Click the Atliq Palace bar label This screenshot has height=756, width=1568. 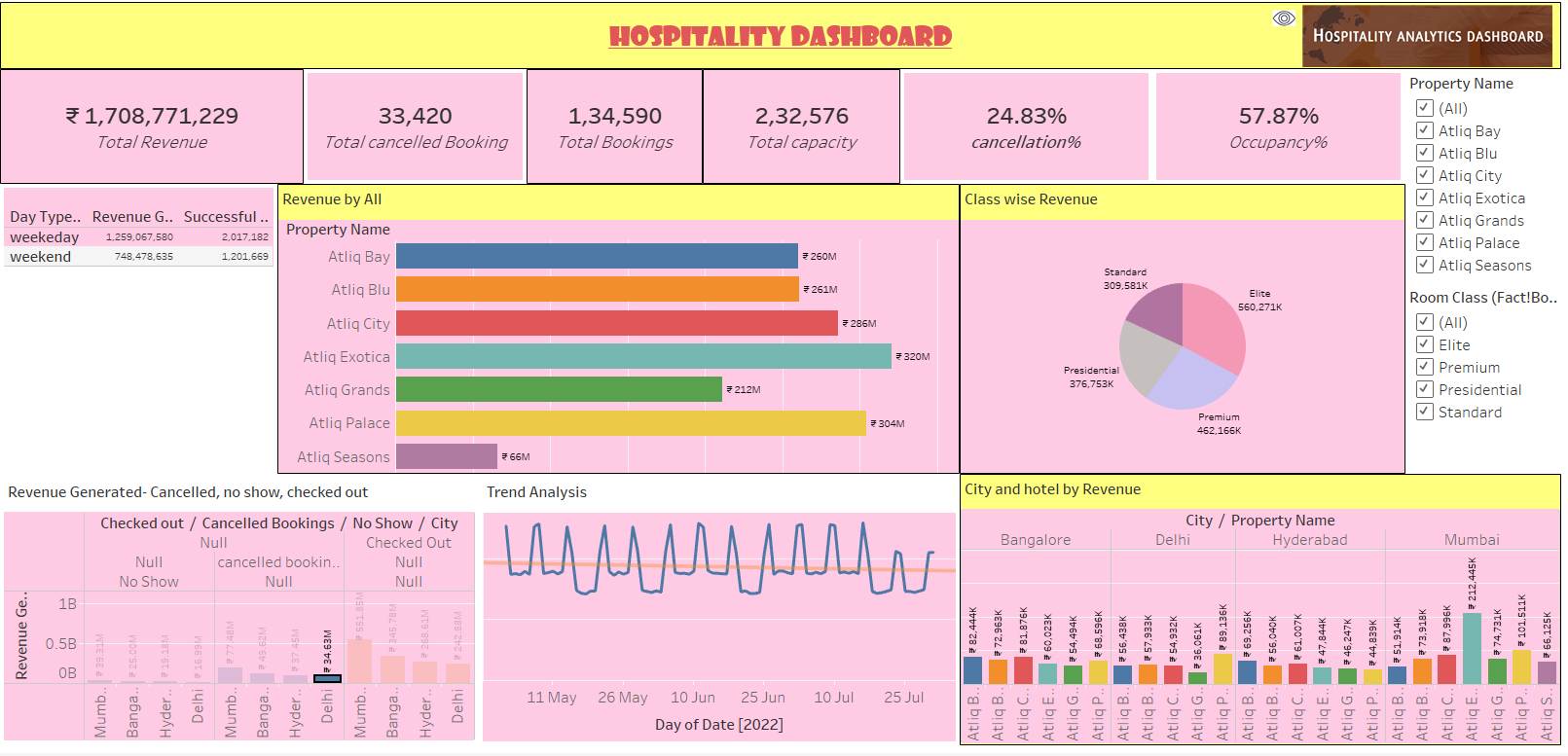(x=349, y=423)
